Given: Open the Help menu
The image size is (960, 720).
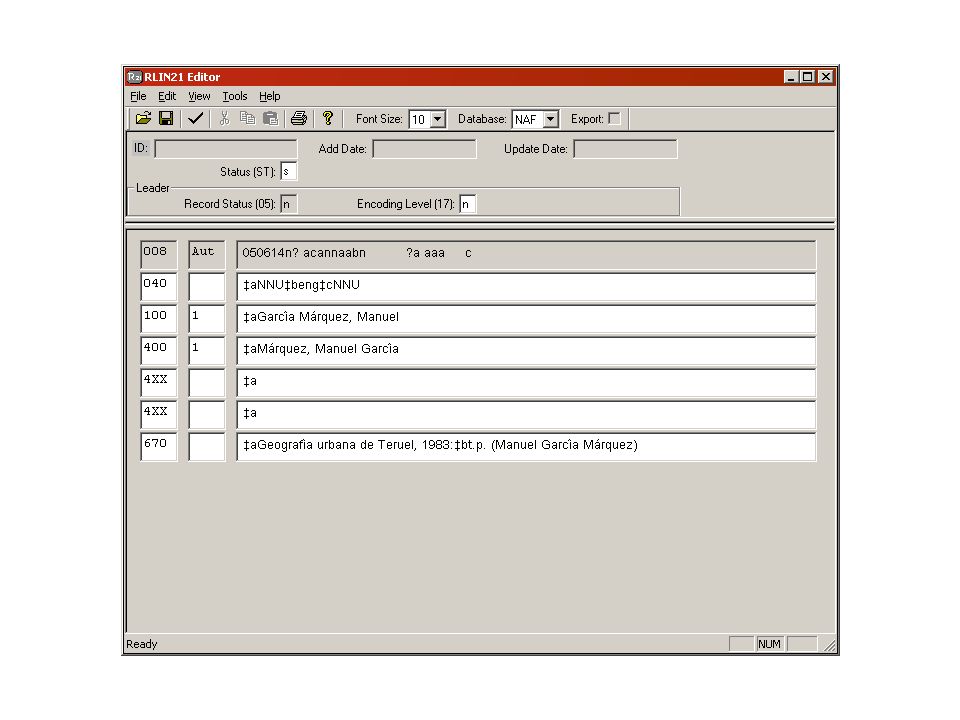Looking at the screenshot, I should (x=269, y=96).
